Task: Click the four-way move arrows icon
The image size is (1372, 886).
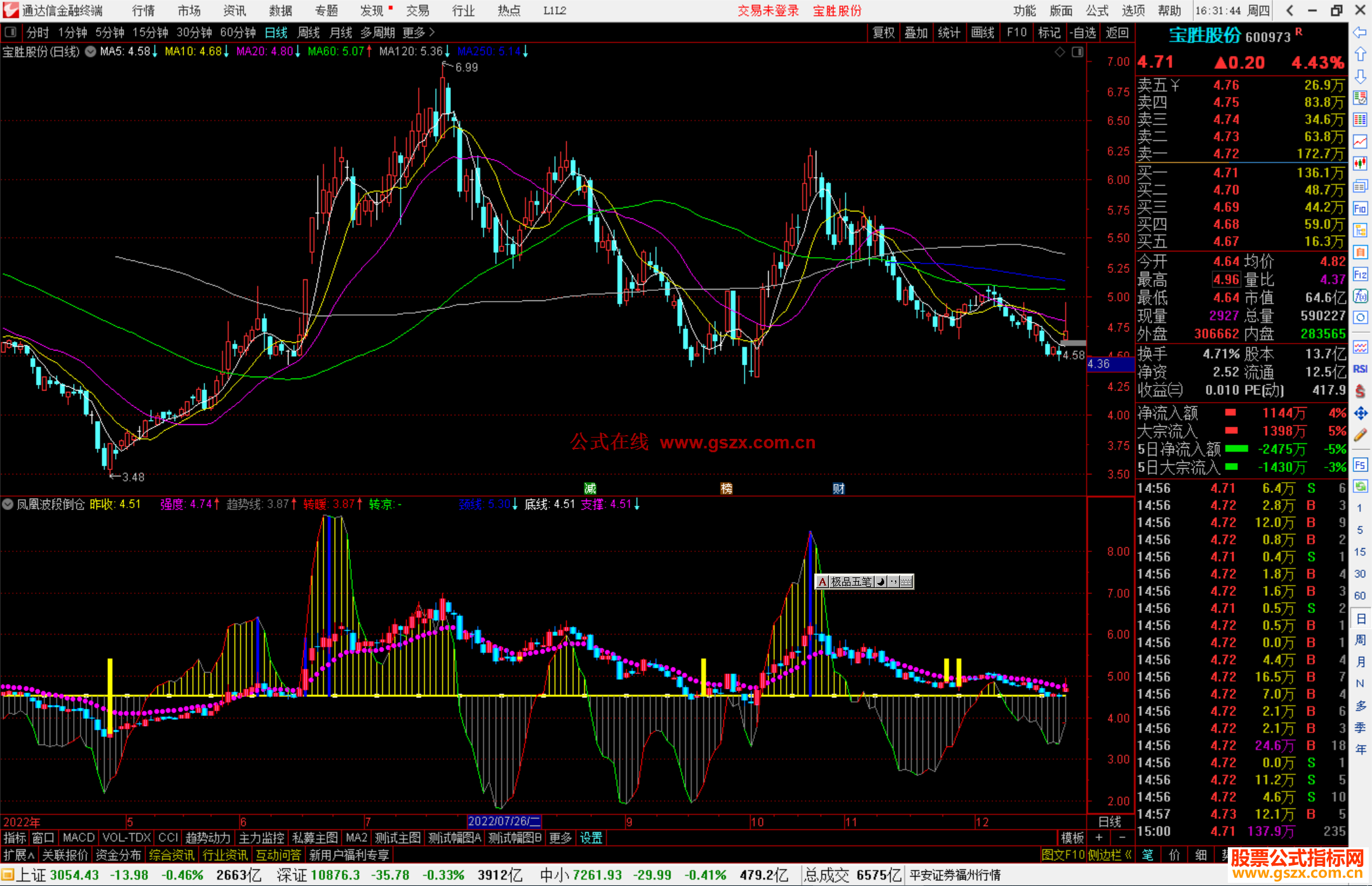Action: click(1360, 413)
